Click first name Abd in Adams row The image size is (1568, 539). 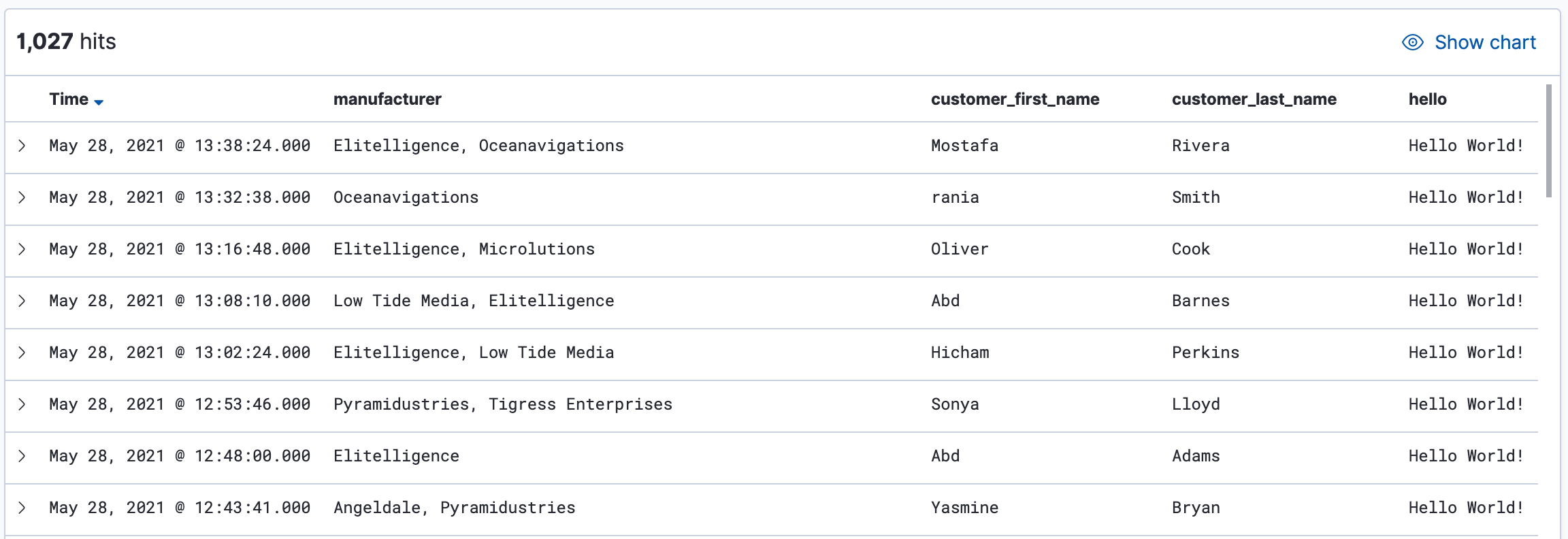[945, 456]
